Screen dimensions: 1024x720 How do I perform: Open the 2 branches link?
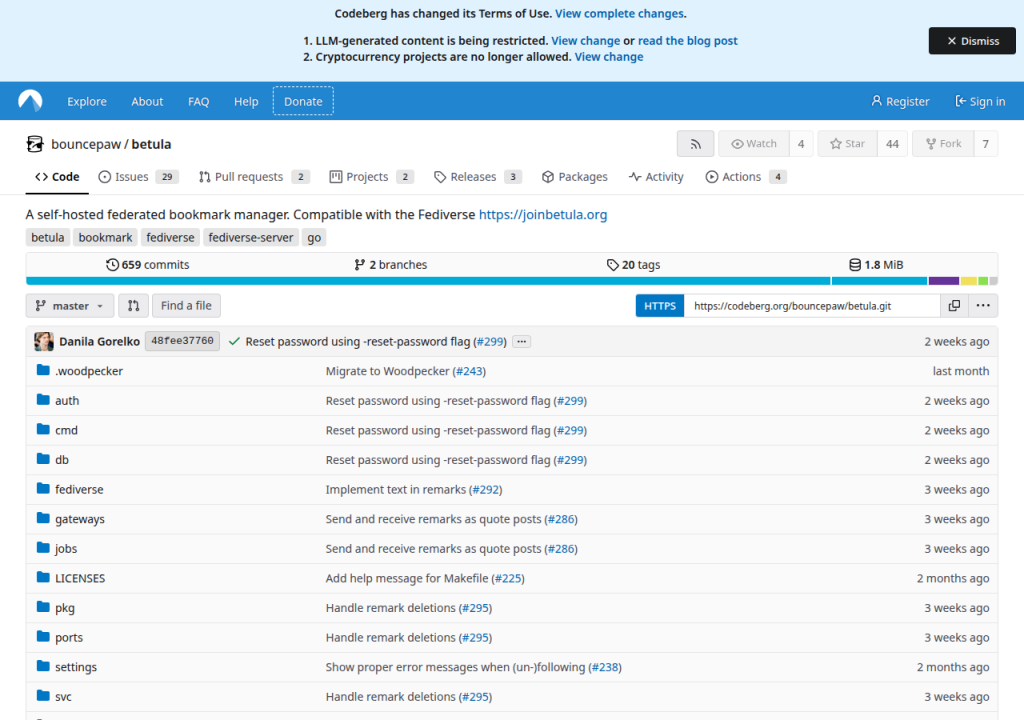pos(391,265)
